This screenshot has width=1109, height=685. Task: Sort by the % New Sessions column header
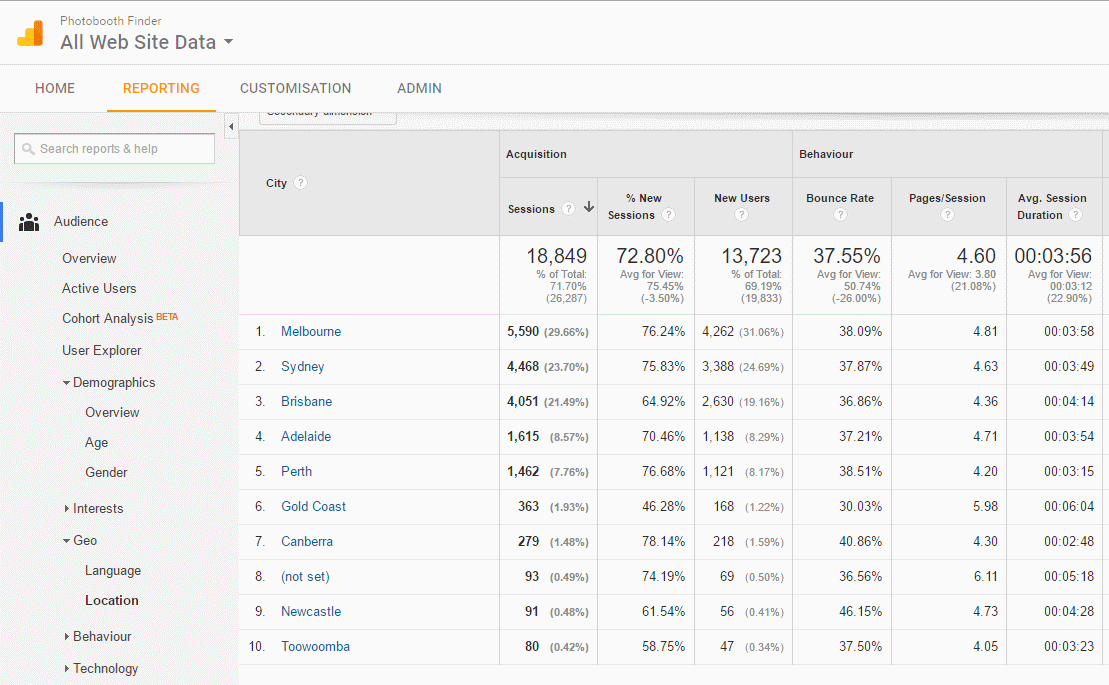pos(635,206)
